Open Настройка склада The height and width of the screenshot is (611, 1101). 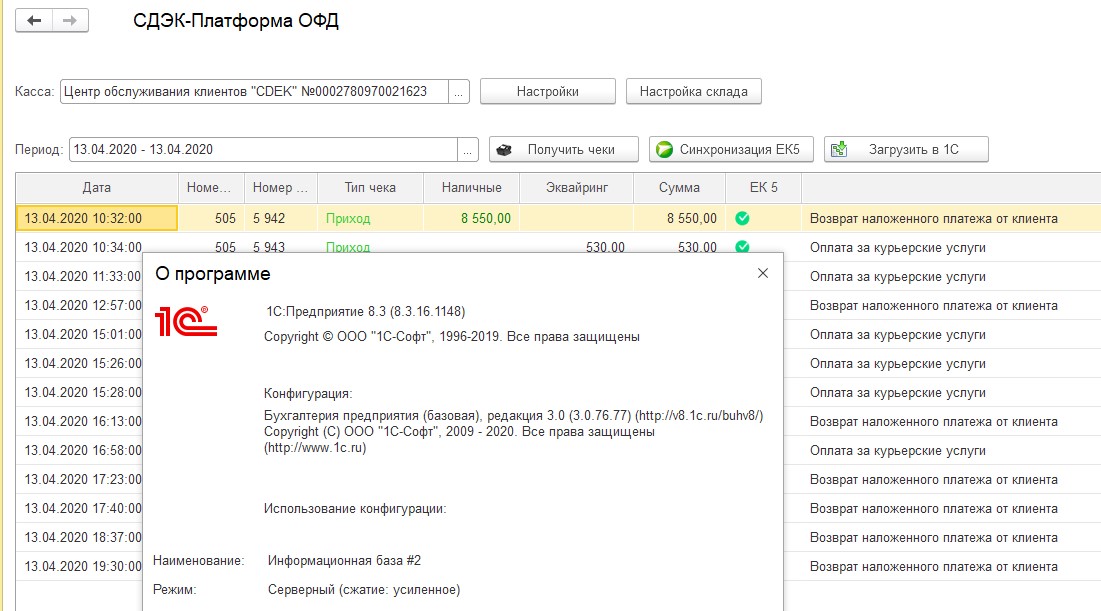[693, 91]
